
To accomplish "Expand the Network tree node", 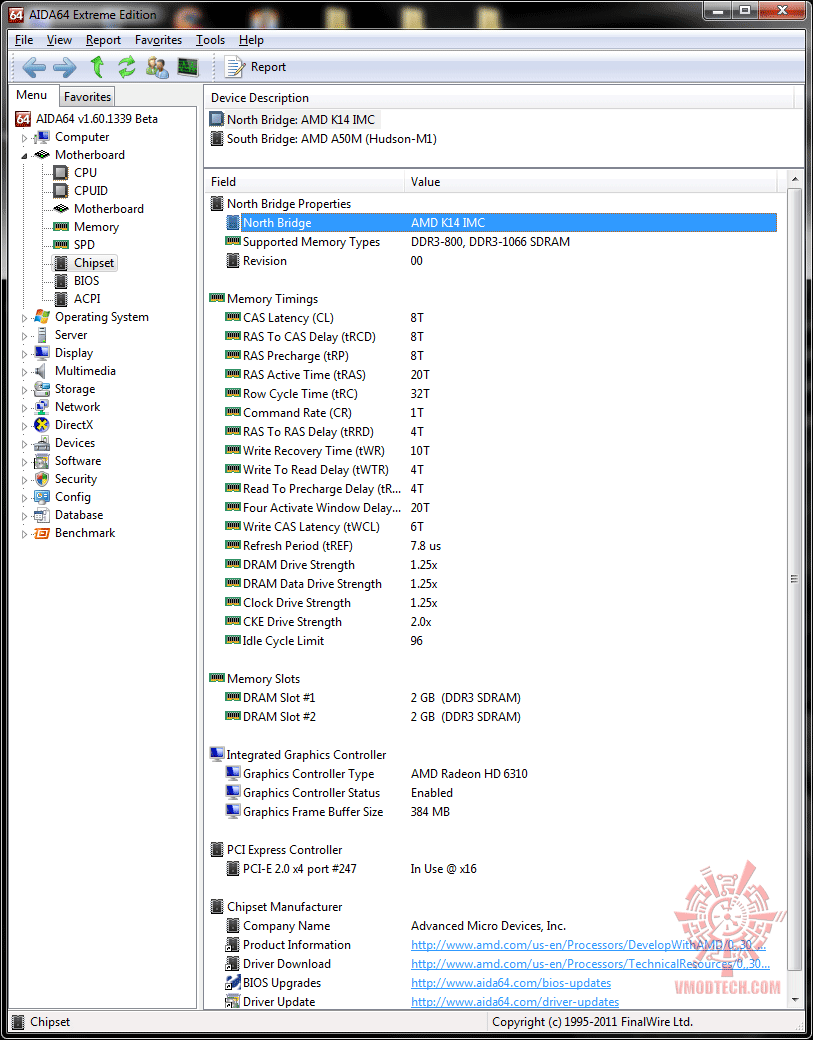I will 25,407.
